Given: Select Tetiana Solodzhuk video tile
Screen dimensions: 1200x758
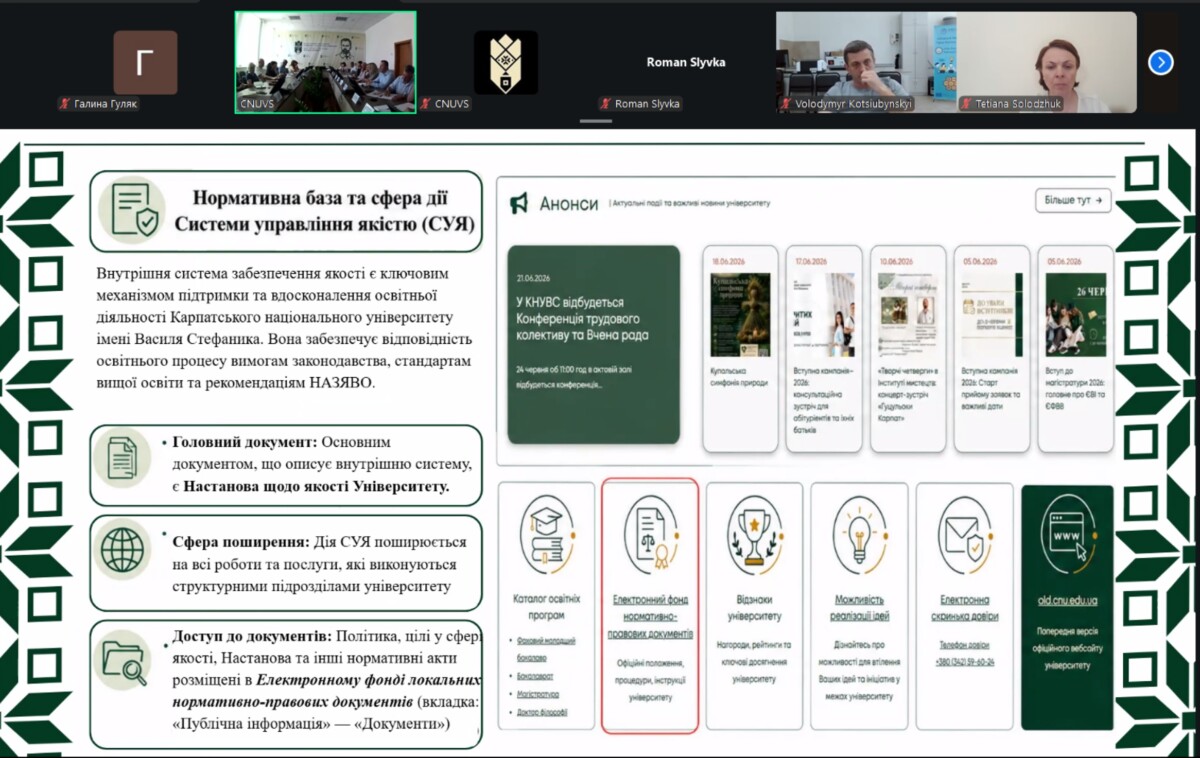Looking at the screenshot, I should tap(1046, 62).
